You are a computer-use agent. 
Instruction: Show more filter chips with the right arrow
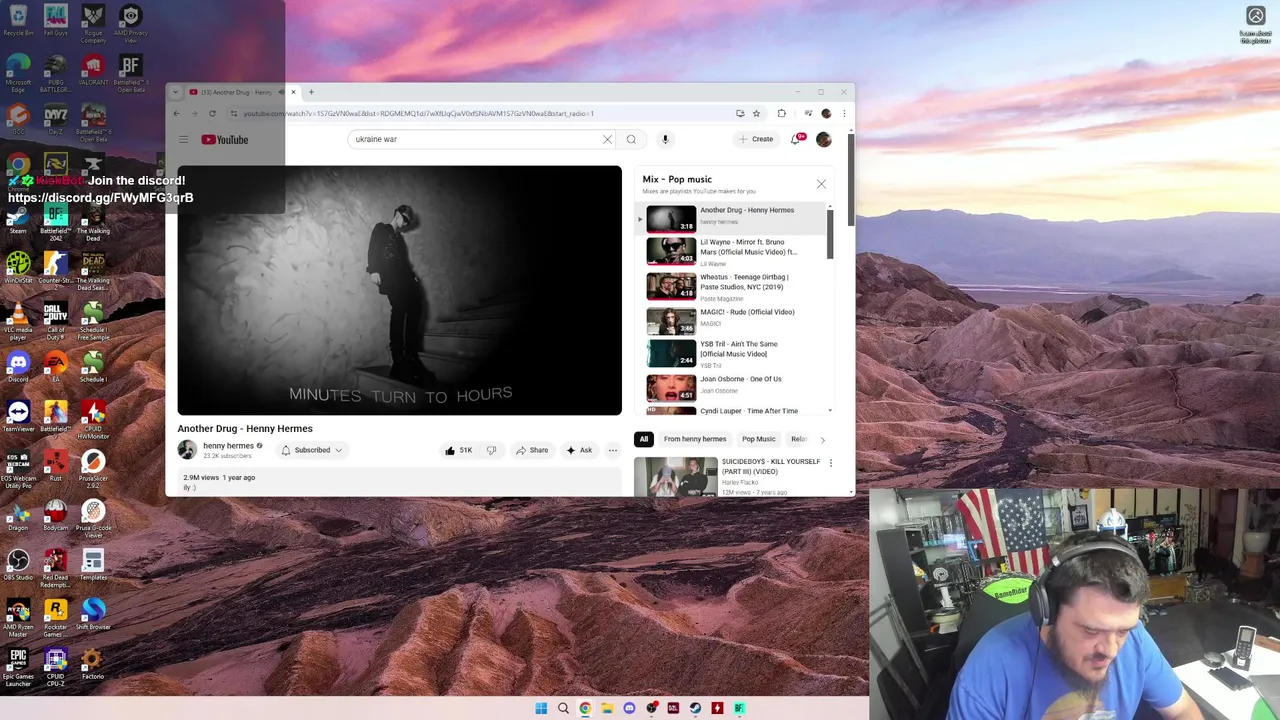[823, 439]
